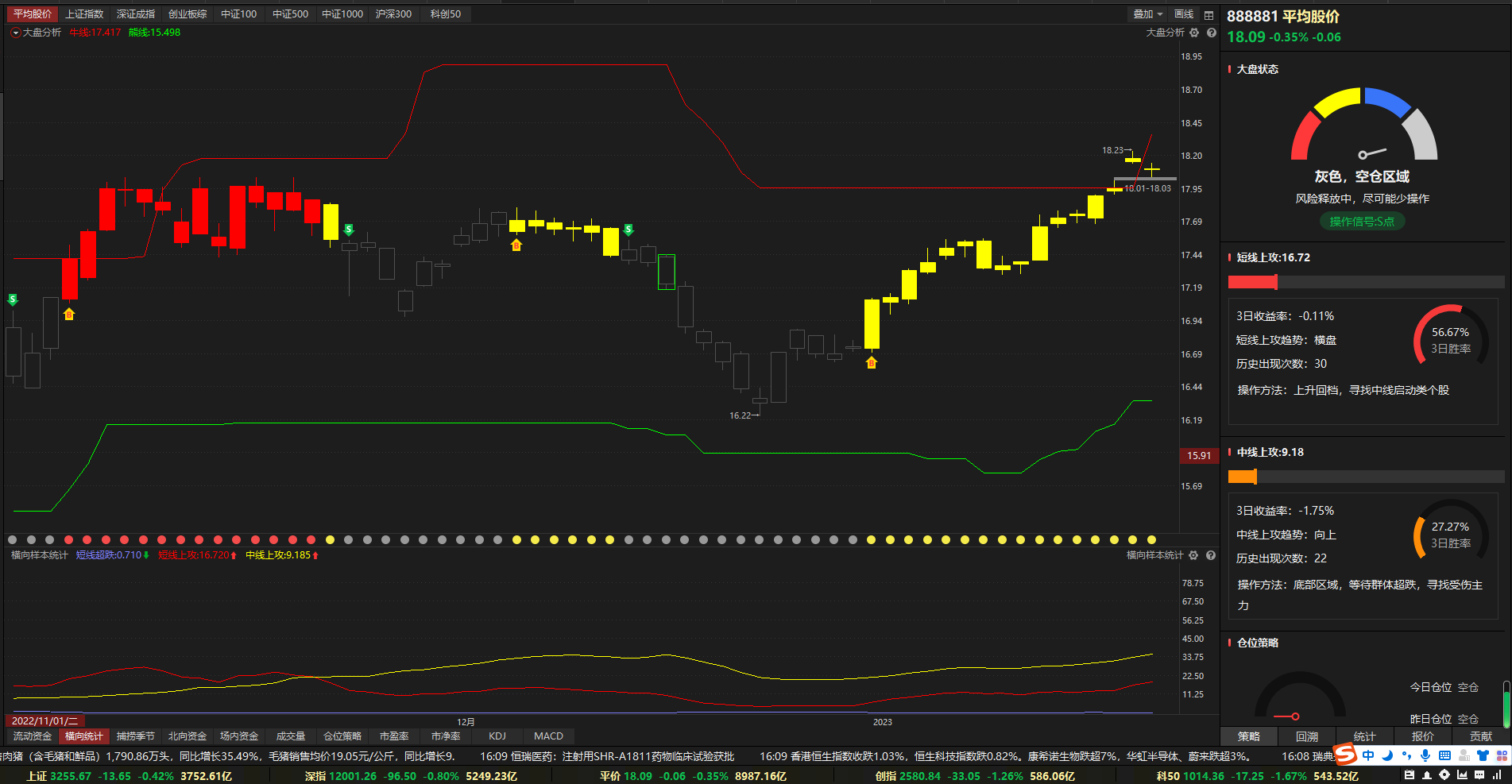1512x784 pixels.
Task: Open the calendar icon in status bar
Action: click(x=1410, y=775)
